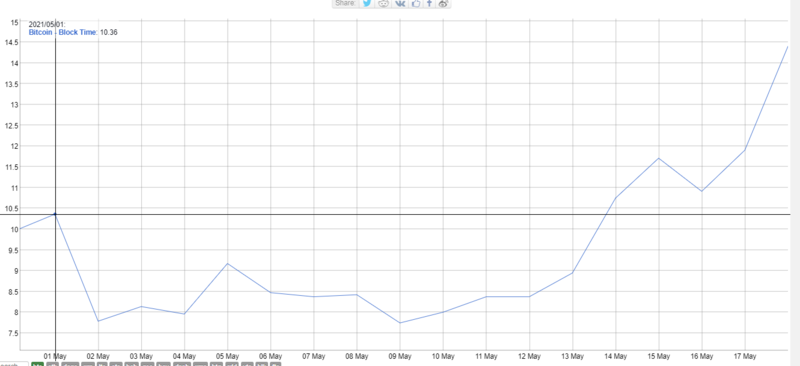
Task: Share the chart on Reddit
Action: coord(383,4)
